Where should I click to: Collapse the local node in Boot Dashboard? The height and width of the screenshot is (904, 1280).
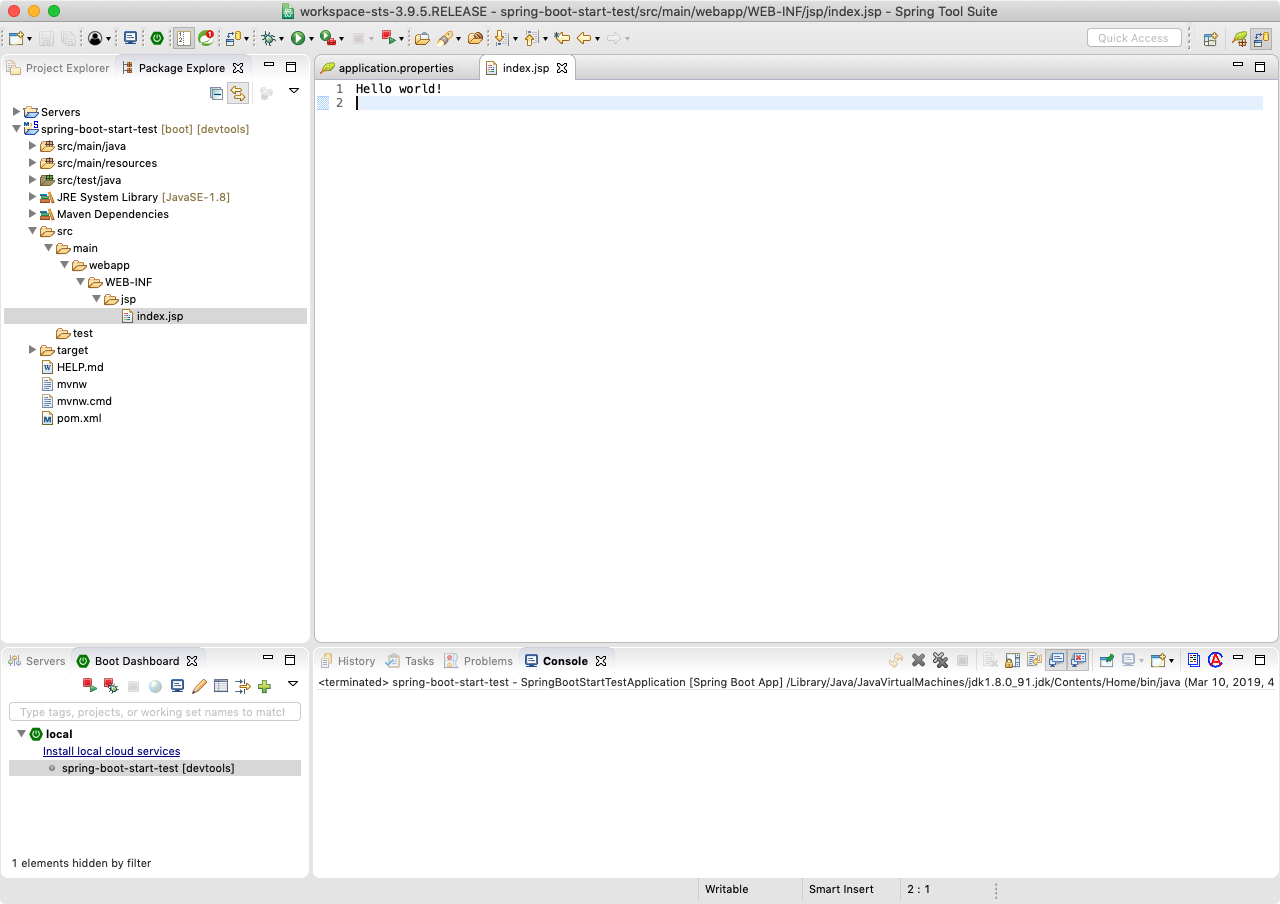(21, 734)
